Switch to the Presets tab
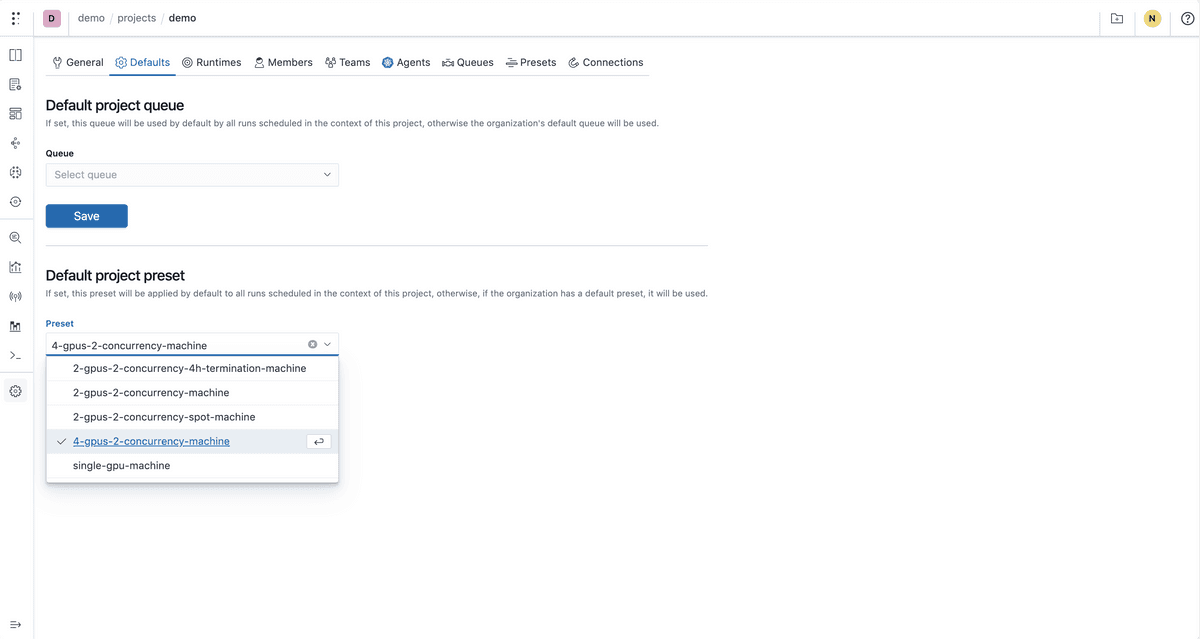The width and height of the screenshot is (1200, 639). click(531, 62)
